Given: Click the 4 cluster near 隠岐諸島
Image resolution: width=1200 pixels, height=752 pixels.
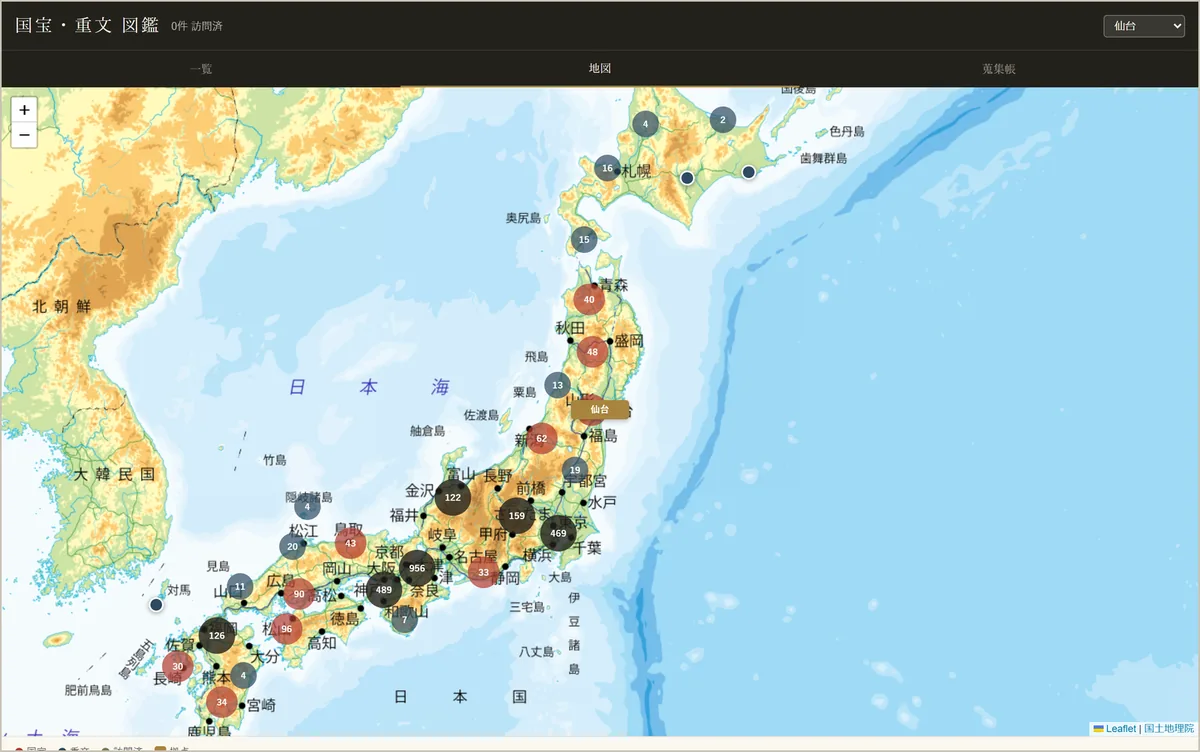Looking at the screenshot, I should click(x=308, y=507).
